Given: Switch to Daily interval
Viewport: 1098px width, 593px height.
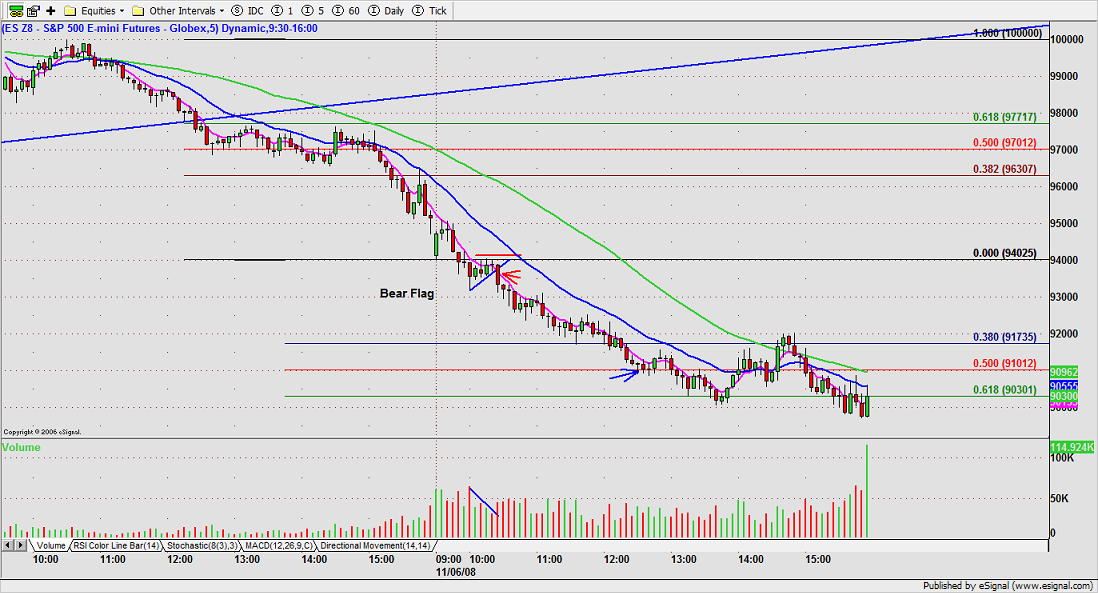Looking at the screenshot, I should pos(394,11).
